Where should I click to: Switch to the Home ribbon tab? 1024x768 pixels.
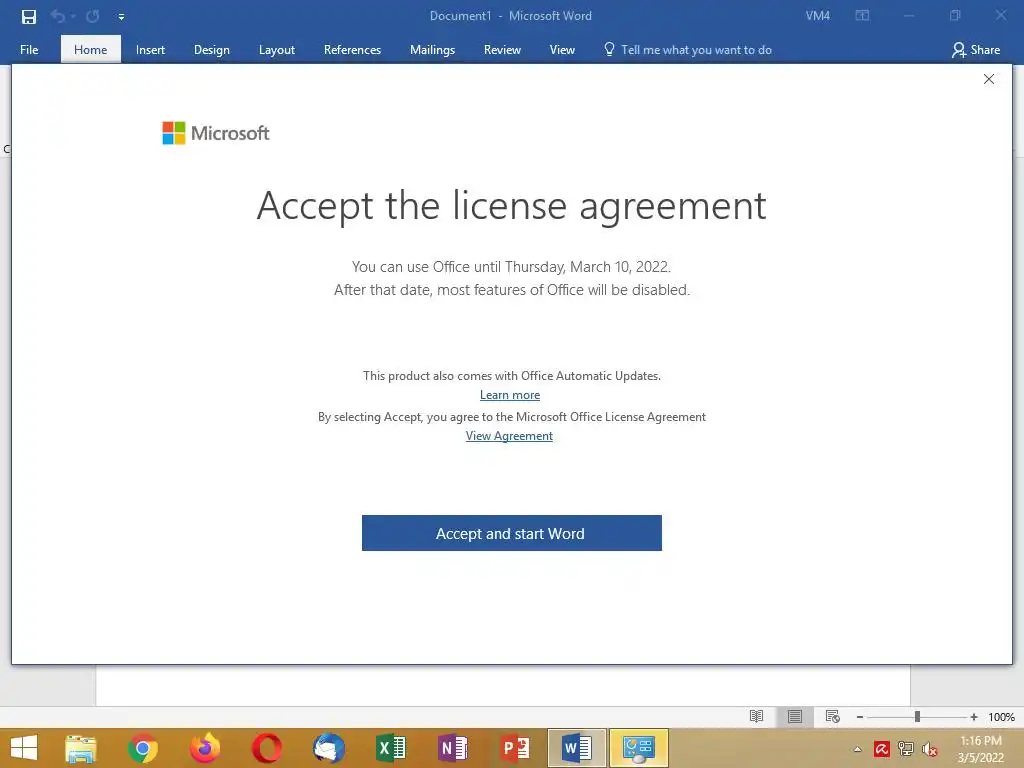[90, 50]
